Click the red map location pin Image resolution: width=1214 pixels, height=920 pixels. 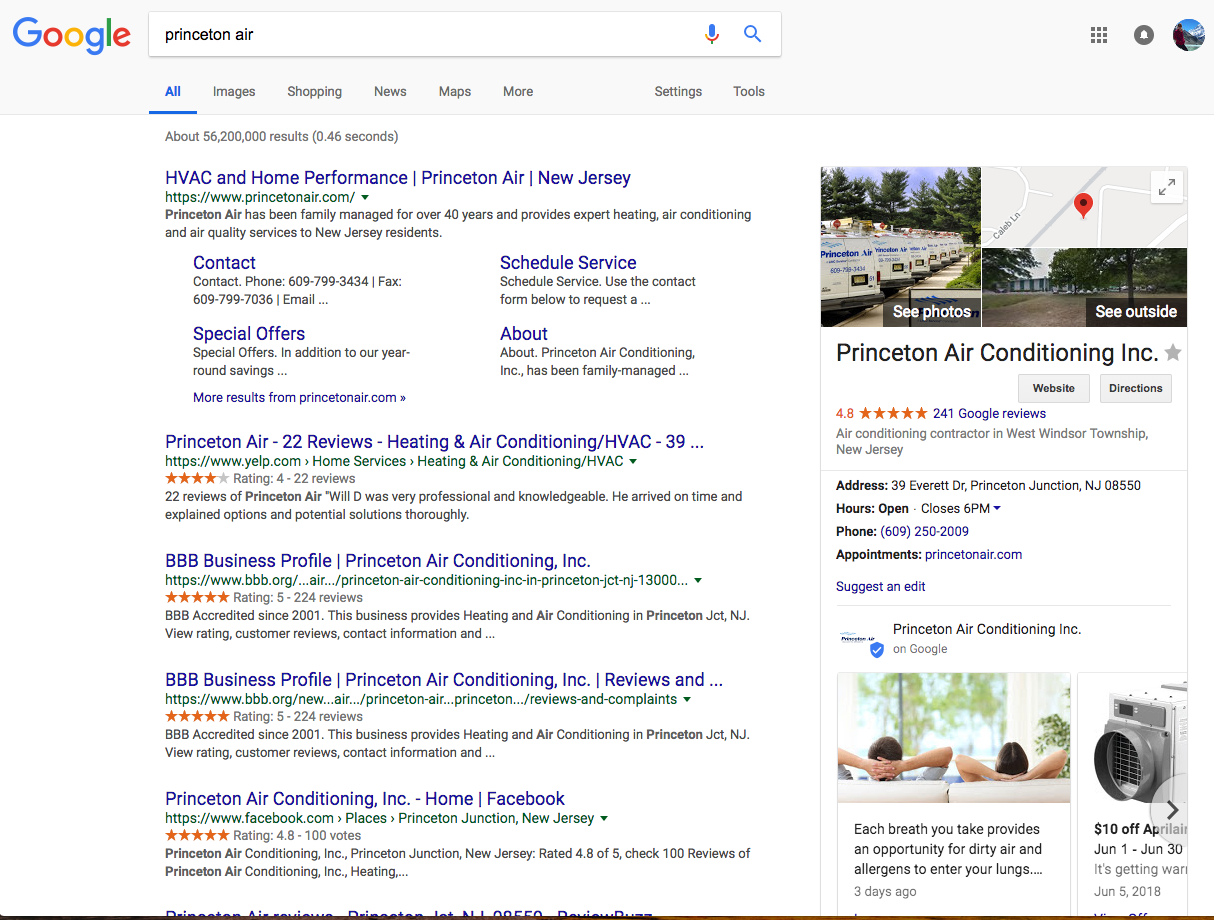click(1083, 206)
